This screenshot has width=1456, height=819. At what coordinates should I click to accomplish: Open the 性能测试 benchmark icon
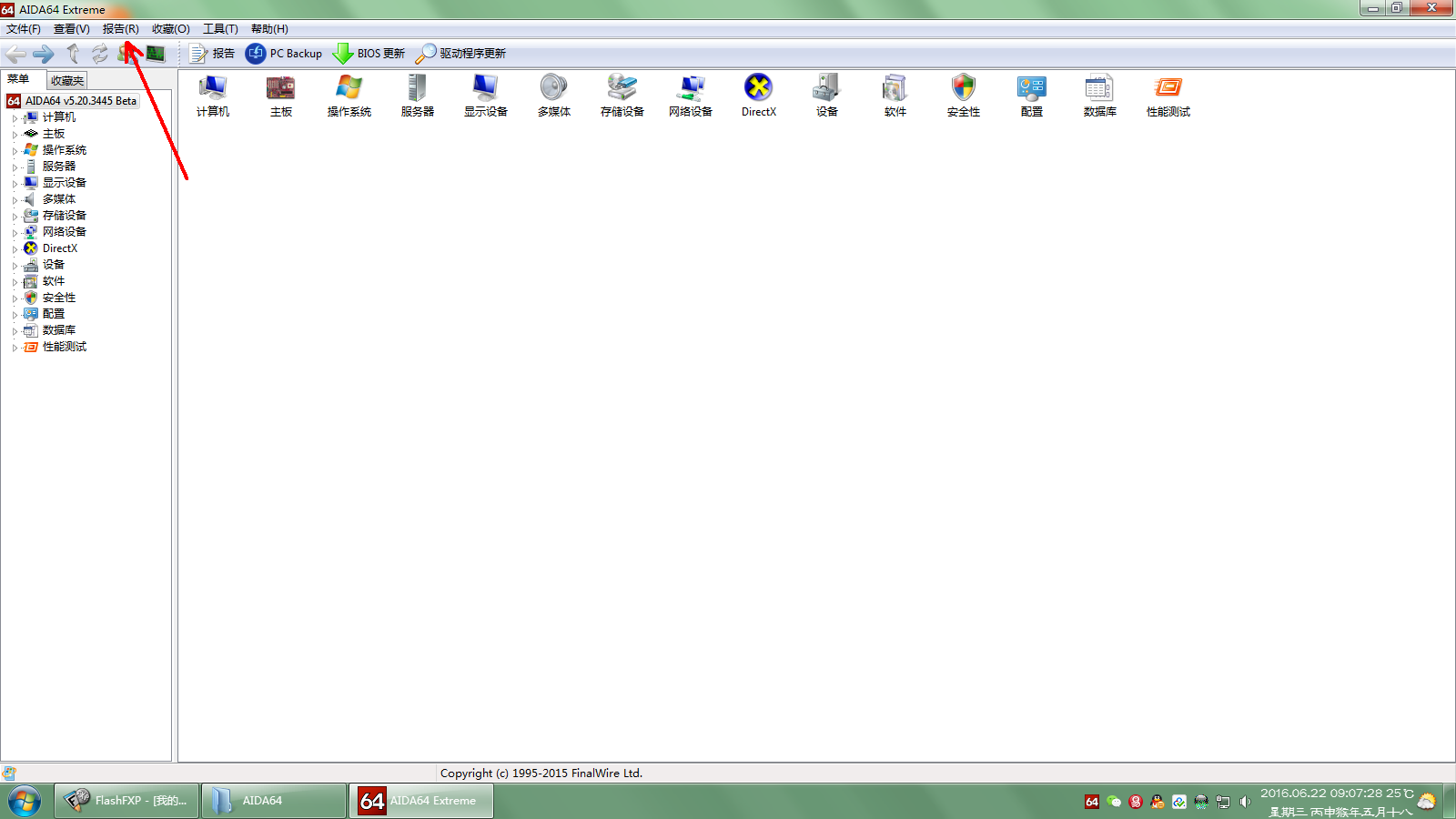[1168, 96]
